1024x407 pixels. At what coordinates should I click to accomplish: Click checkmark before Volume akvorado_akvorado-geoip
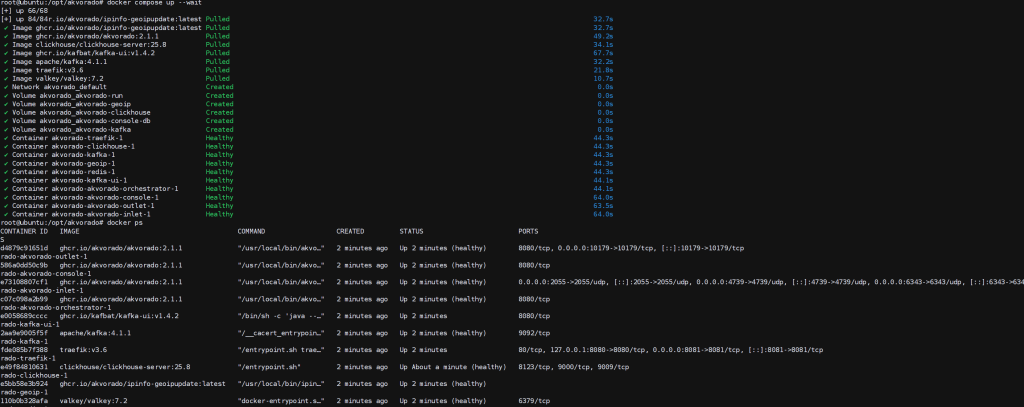tap(6, 104)
